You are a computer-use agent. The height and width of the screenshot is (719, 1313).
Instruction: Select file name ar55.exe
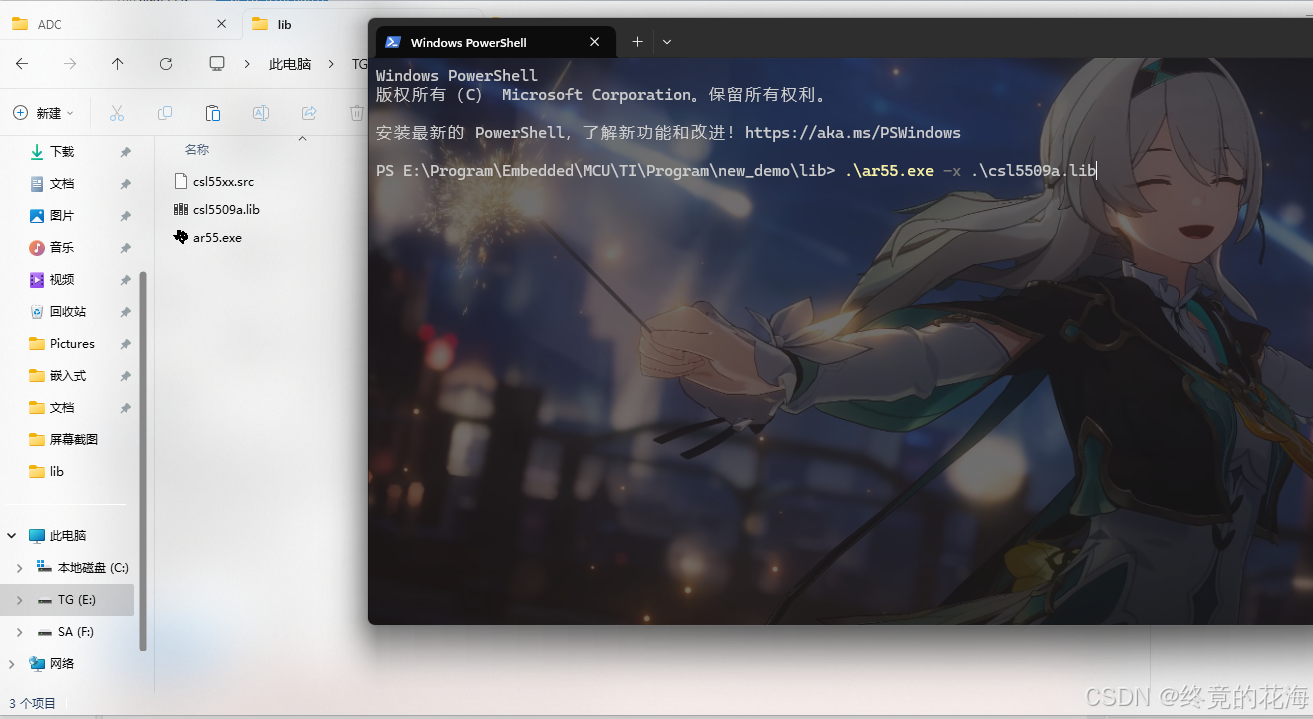217,238
